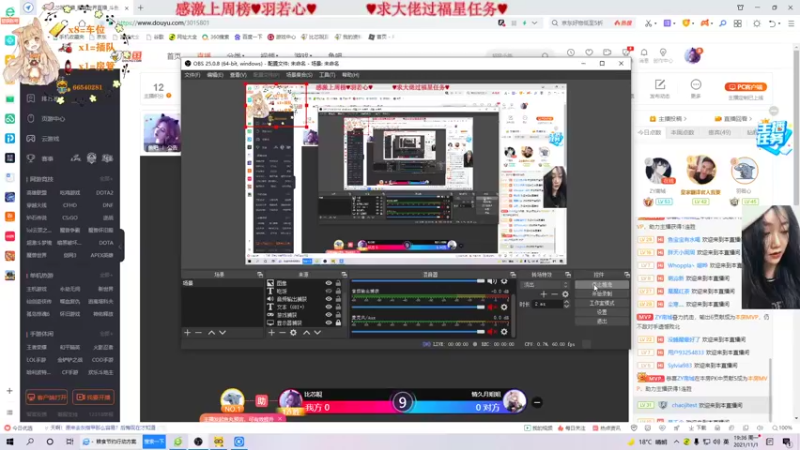The width and height of the screenshot is (800, 450).
Task: Open Windows taskbar search
Action: coord(30,441)
